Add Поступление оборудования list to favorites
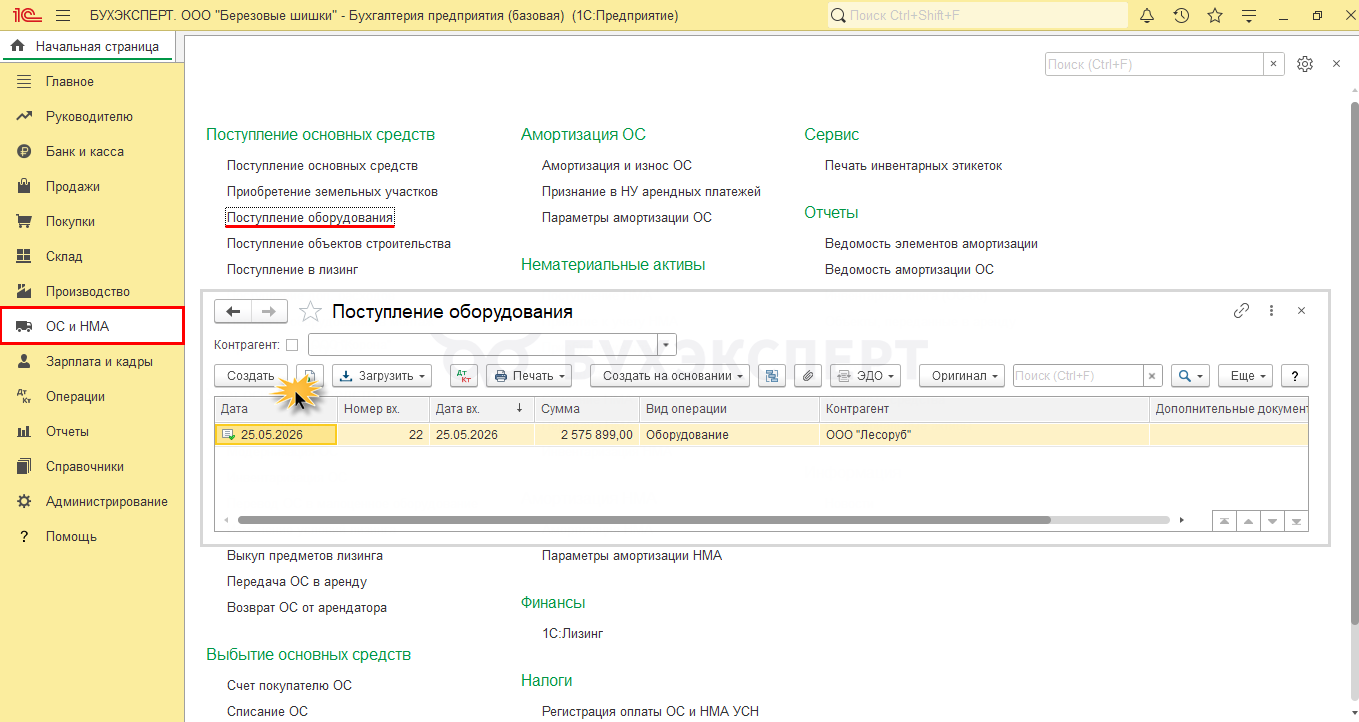Image resolution: width=1359 pixels, height=722 pixels. [311, 311]
